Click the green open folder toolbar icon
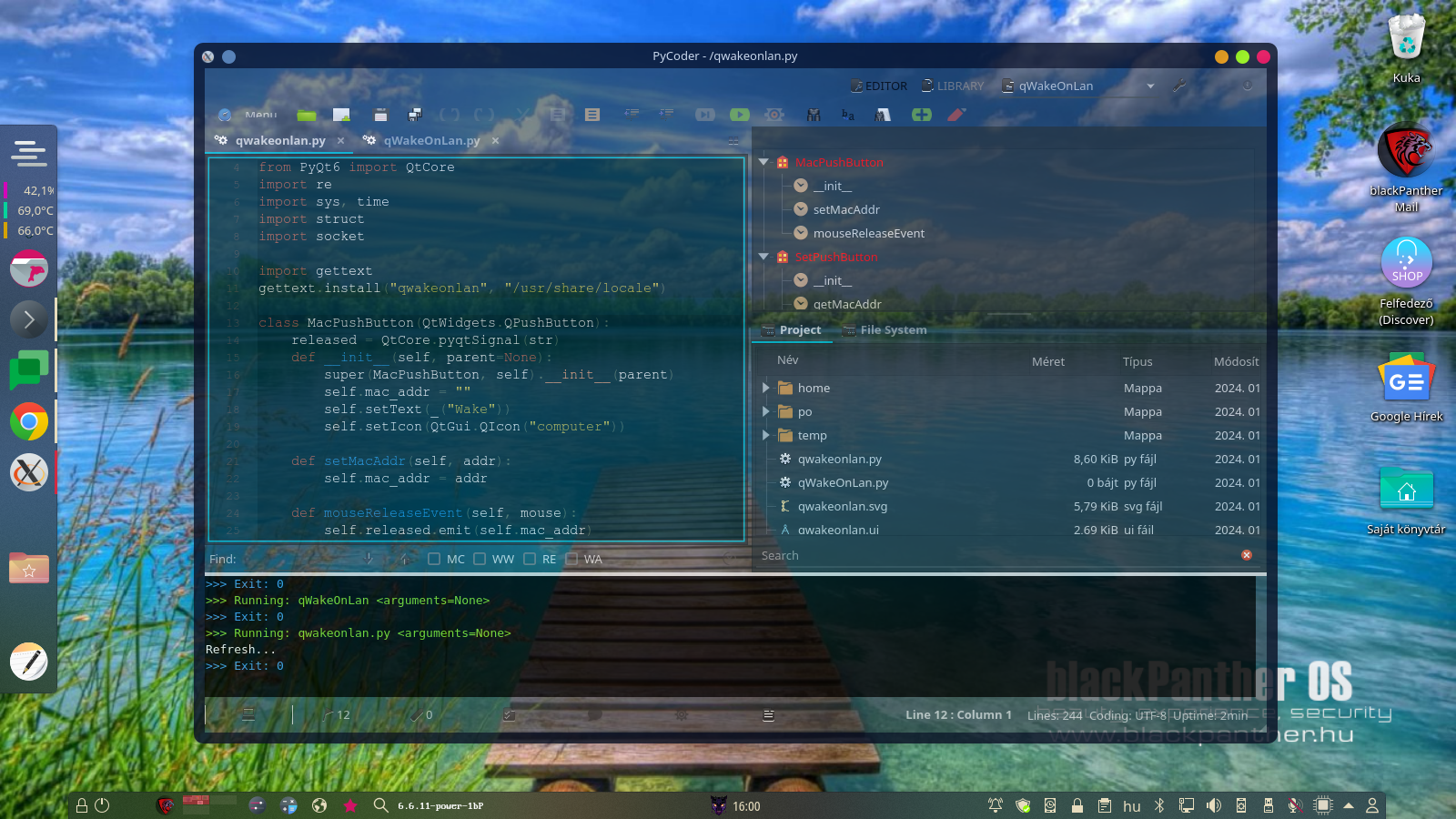1456x819 pixels. pyautogui.click(x=307, y=115)
